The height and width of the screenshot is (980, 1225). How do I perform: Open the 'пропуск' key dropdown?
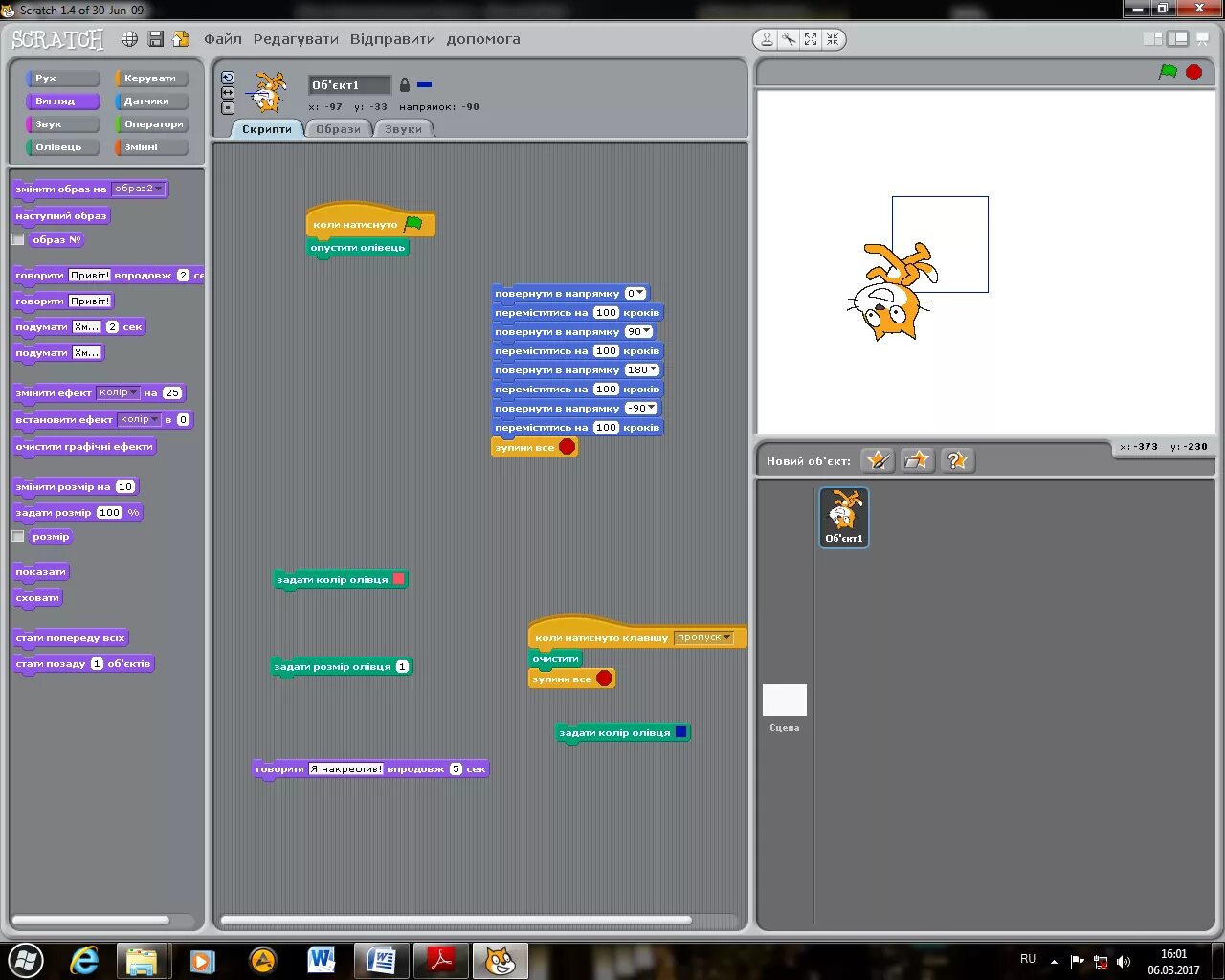[703, 637]
